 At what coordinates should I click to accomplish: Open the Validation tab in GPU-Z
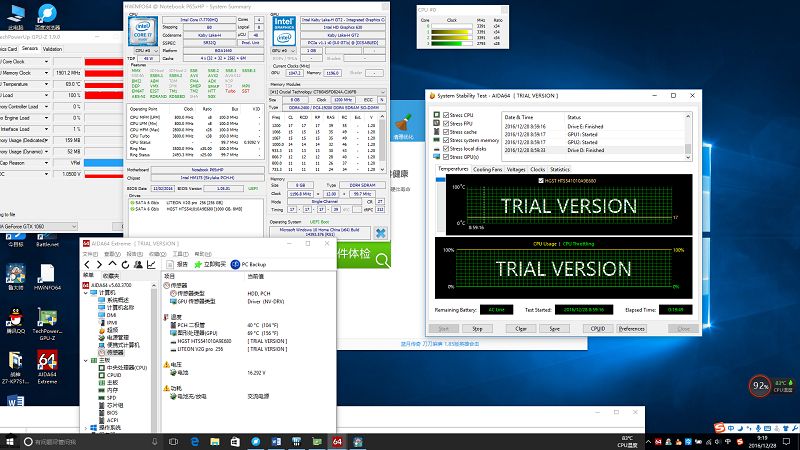[x=52, y=49]
